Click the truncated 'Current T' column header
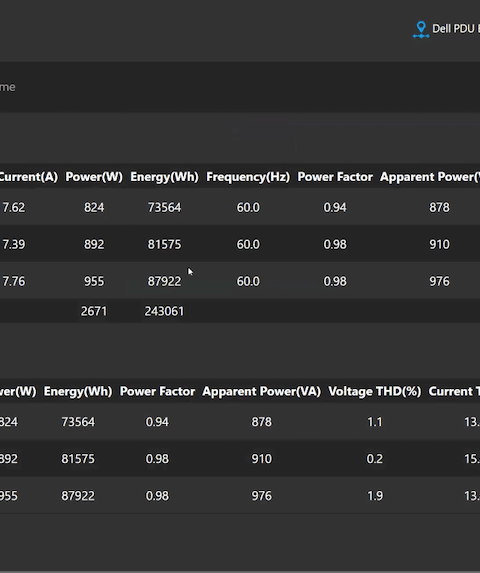The height and width of the screenshot is (573, 480). pyautogui.click(x=454, y=391)
